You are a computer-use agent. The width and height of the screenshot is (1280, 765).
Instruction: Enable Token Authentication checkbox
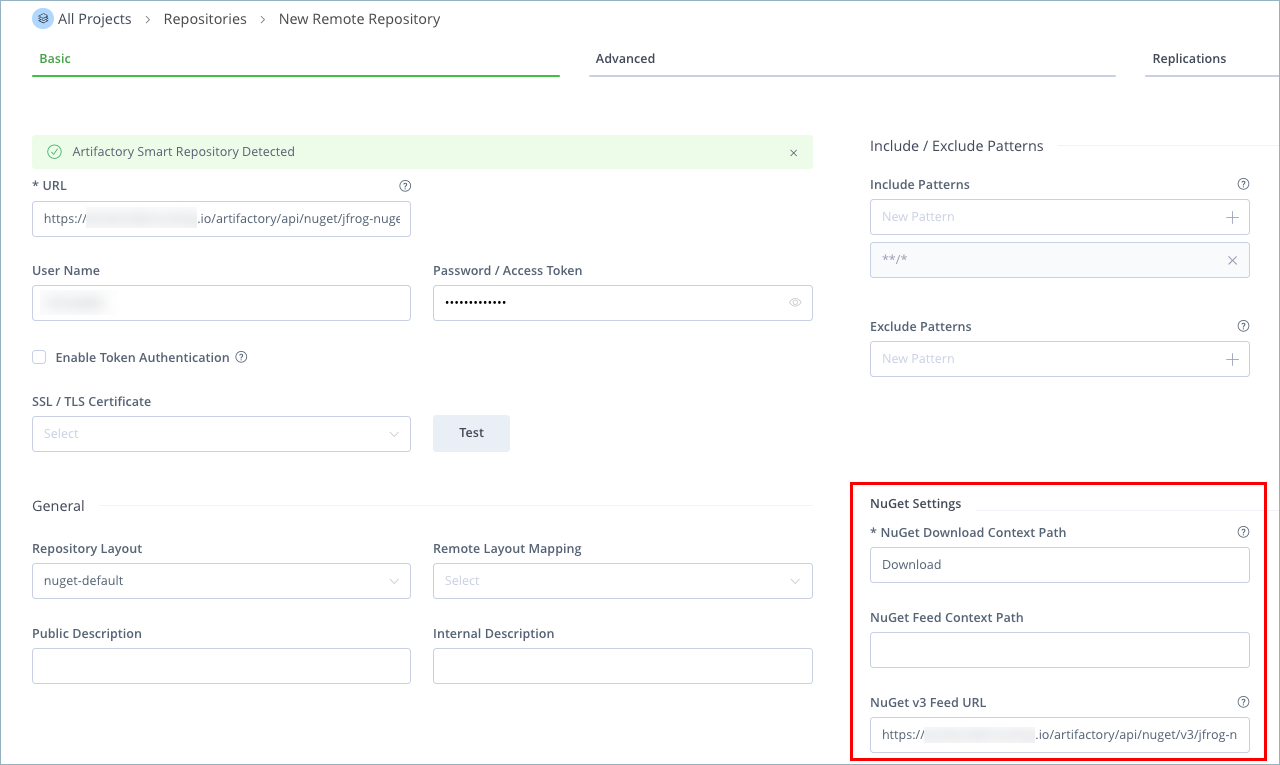coord(39,357)
